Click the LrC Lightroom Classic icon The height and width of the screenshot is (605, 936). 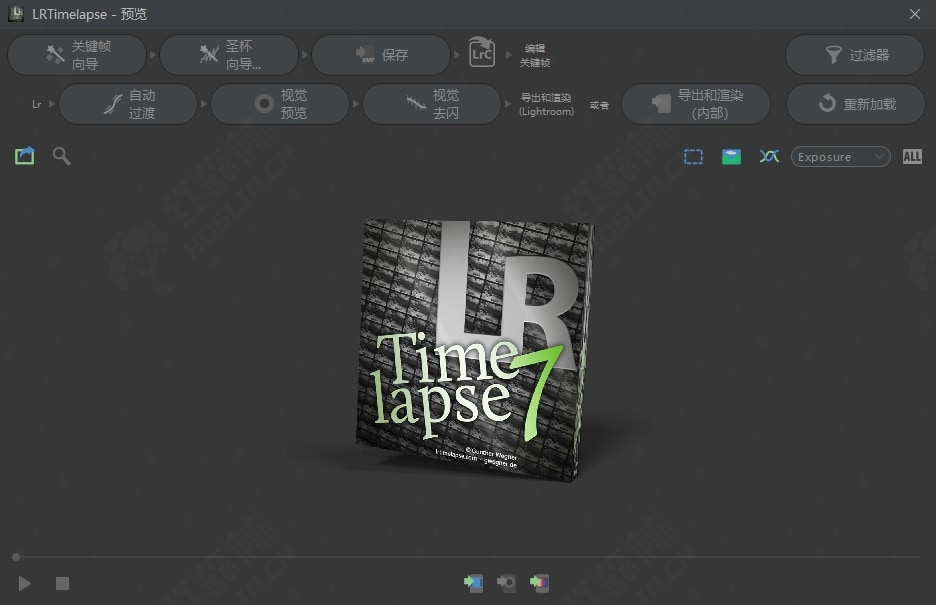tap(481, 53)
